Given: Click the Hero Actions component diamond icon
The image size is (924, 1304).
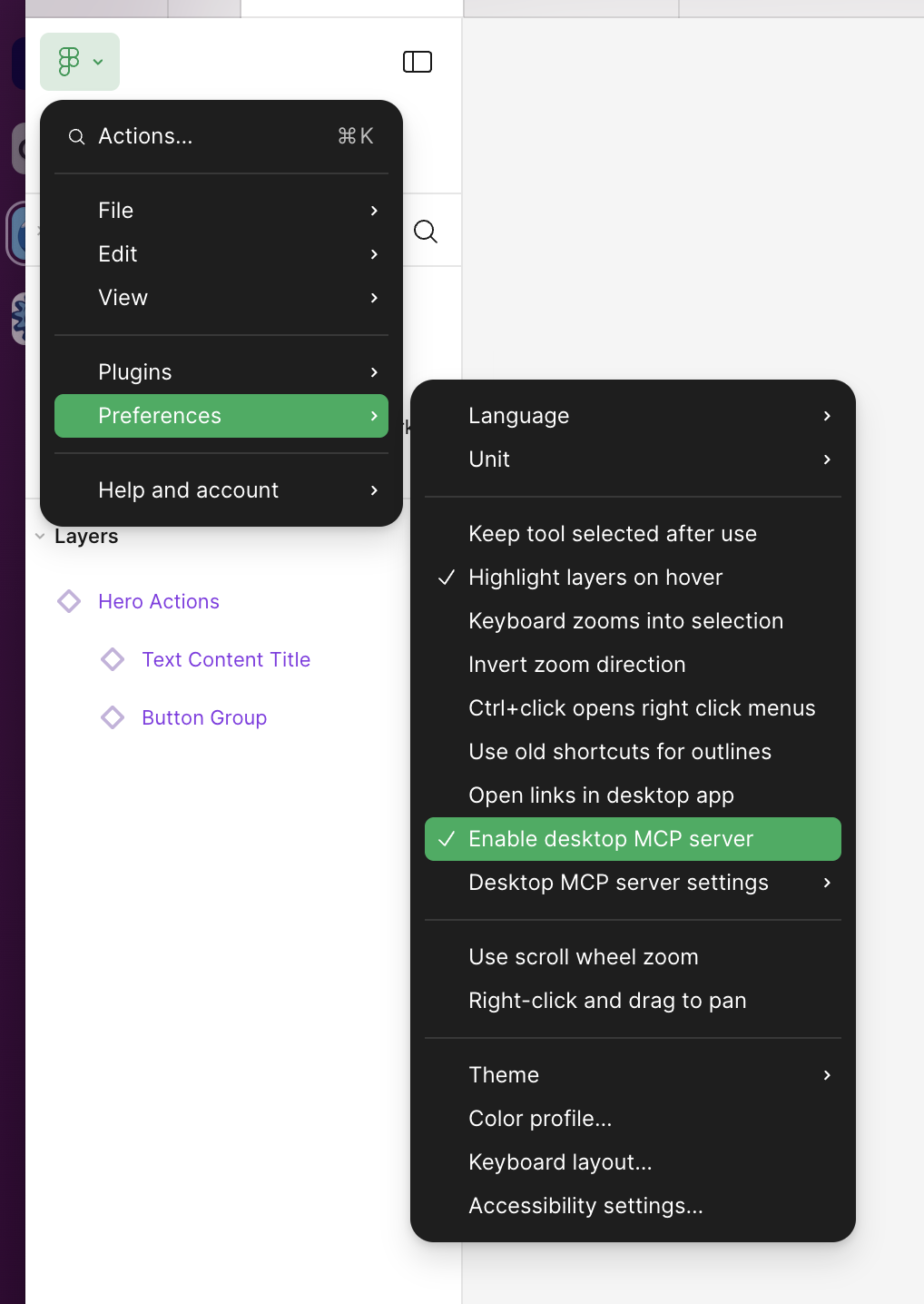Looking at the screenshot, I should (69, 601).
